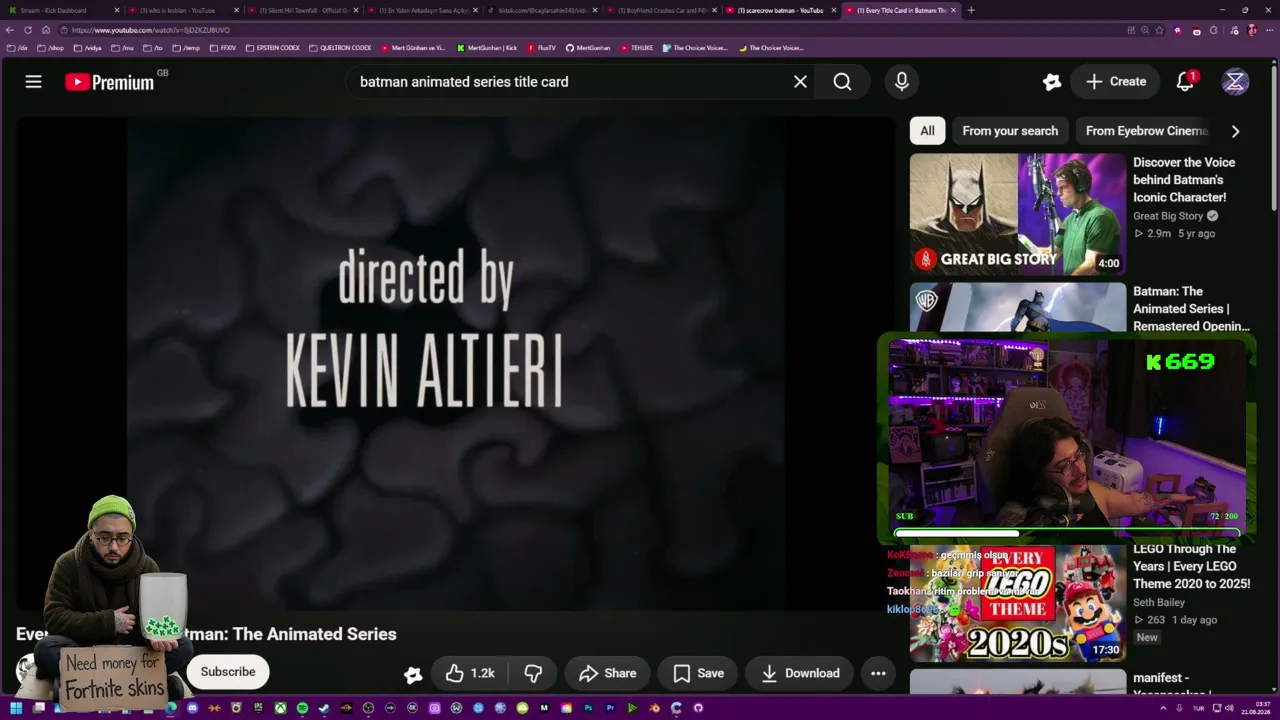Viewport: 1280px width, 720px height.
Task: Open the FFXIV bookmark folder
Action: point(223,48)
